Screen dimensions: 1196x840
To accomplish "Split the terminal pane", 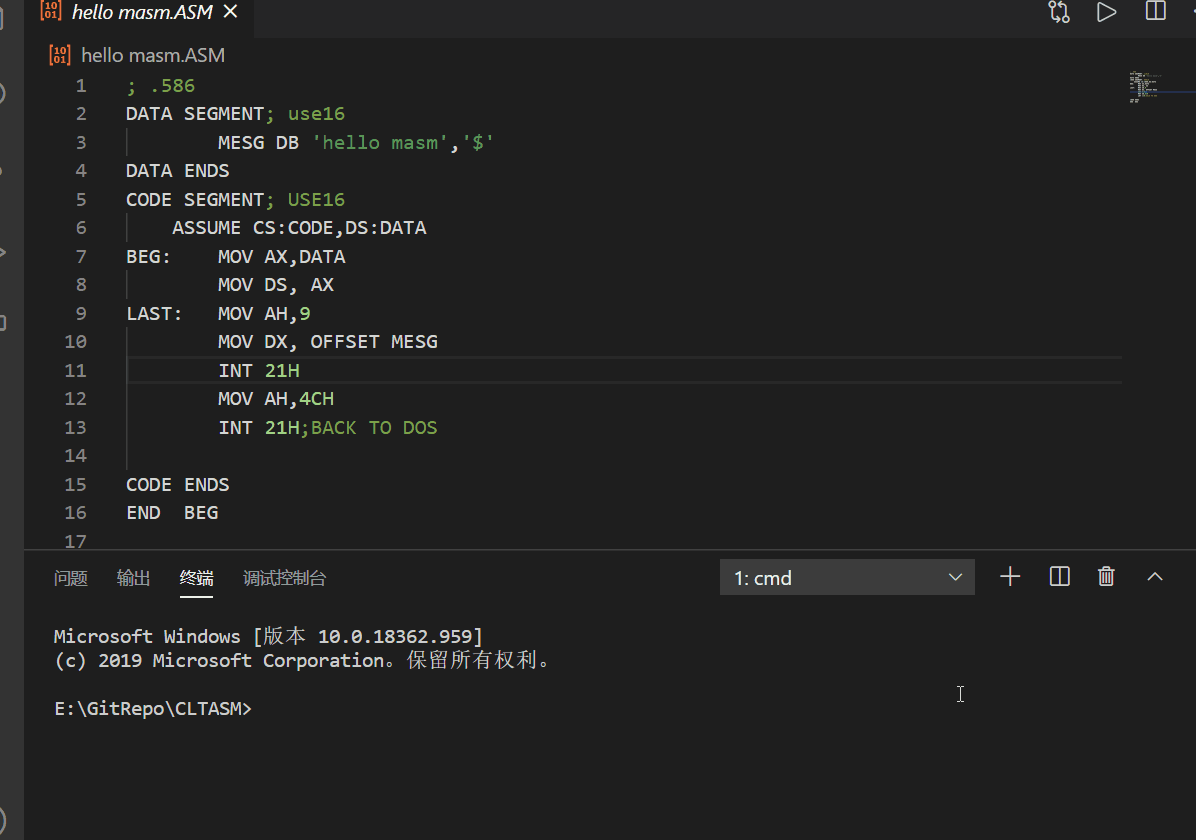I will [1059, 577].
